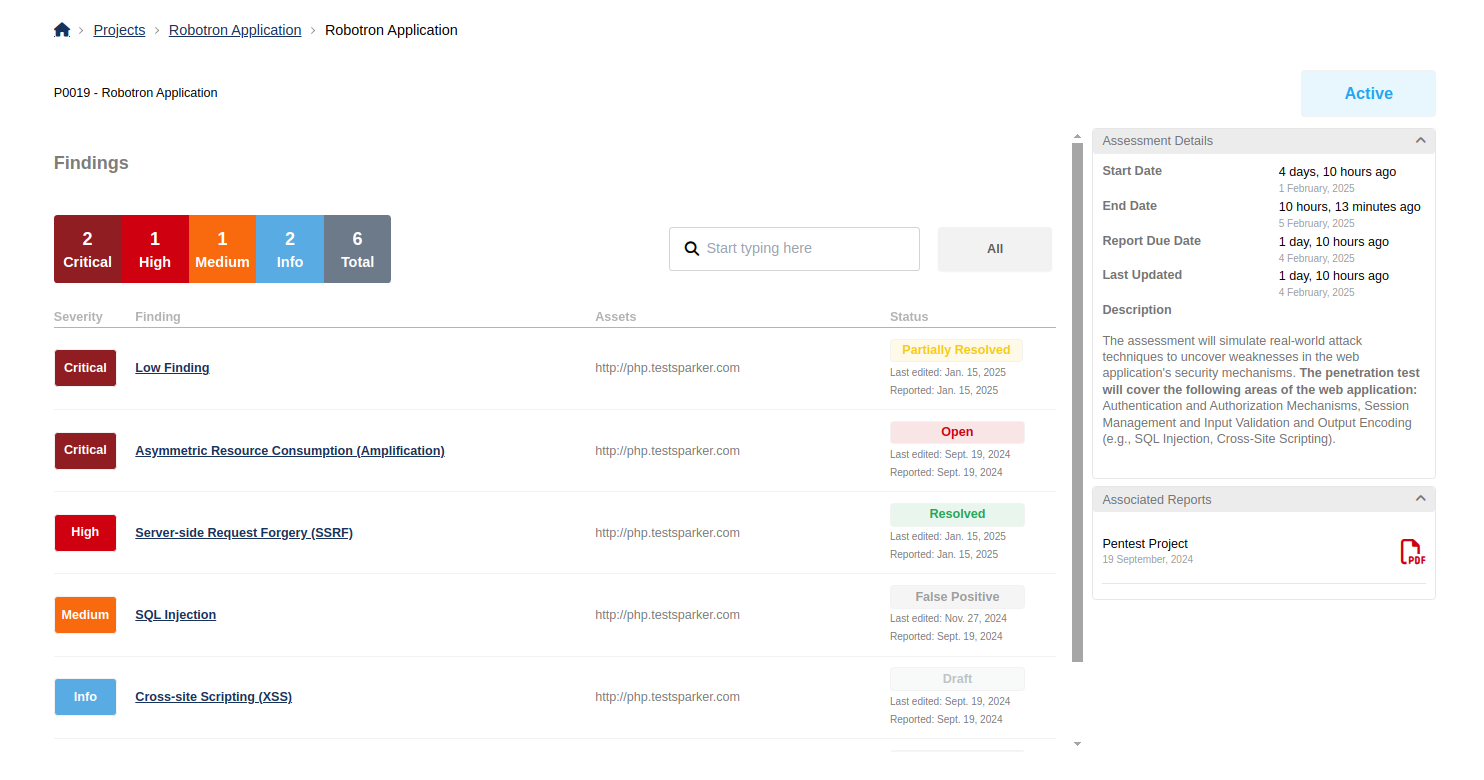Image resolution: width=1484 pixels, height=780 pixels.
Task: Open the underlined Robotron Application breadcrumb
Action: pyautogui.click(x=235, y=30)
